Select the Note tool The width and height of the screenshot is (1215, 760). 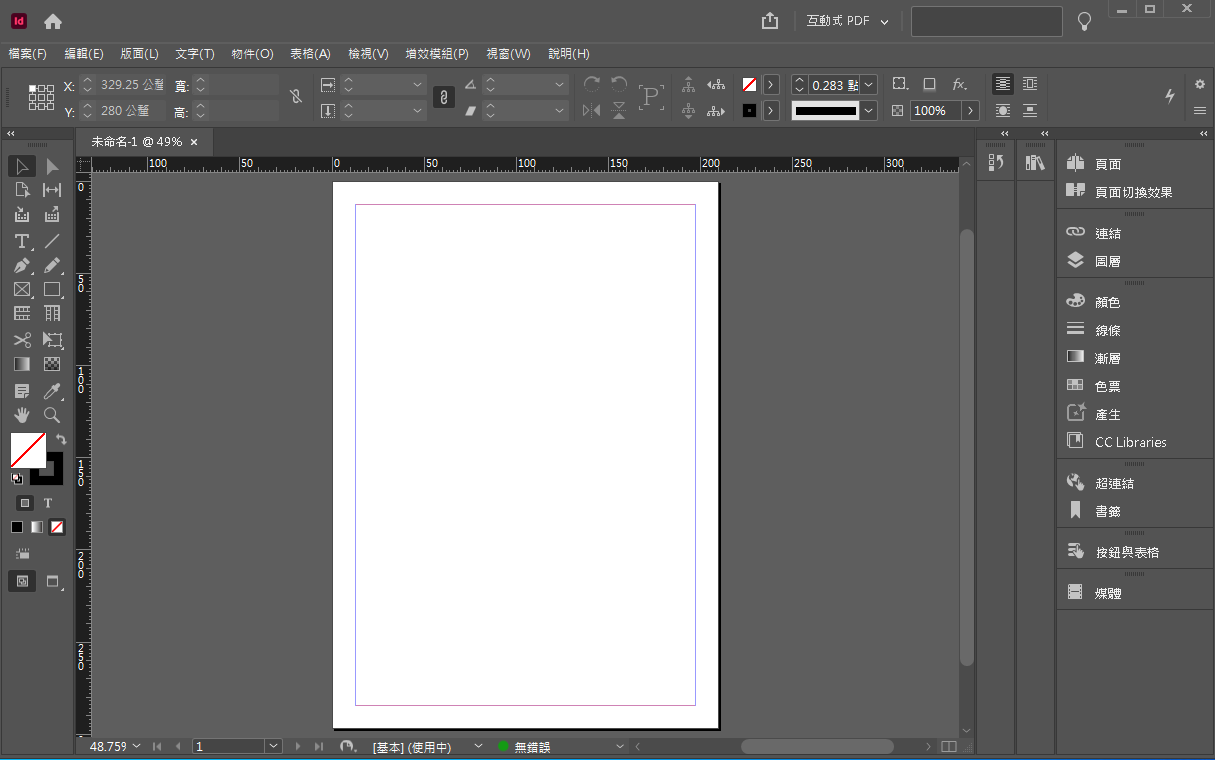click(x=22, y=390)
